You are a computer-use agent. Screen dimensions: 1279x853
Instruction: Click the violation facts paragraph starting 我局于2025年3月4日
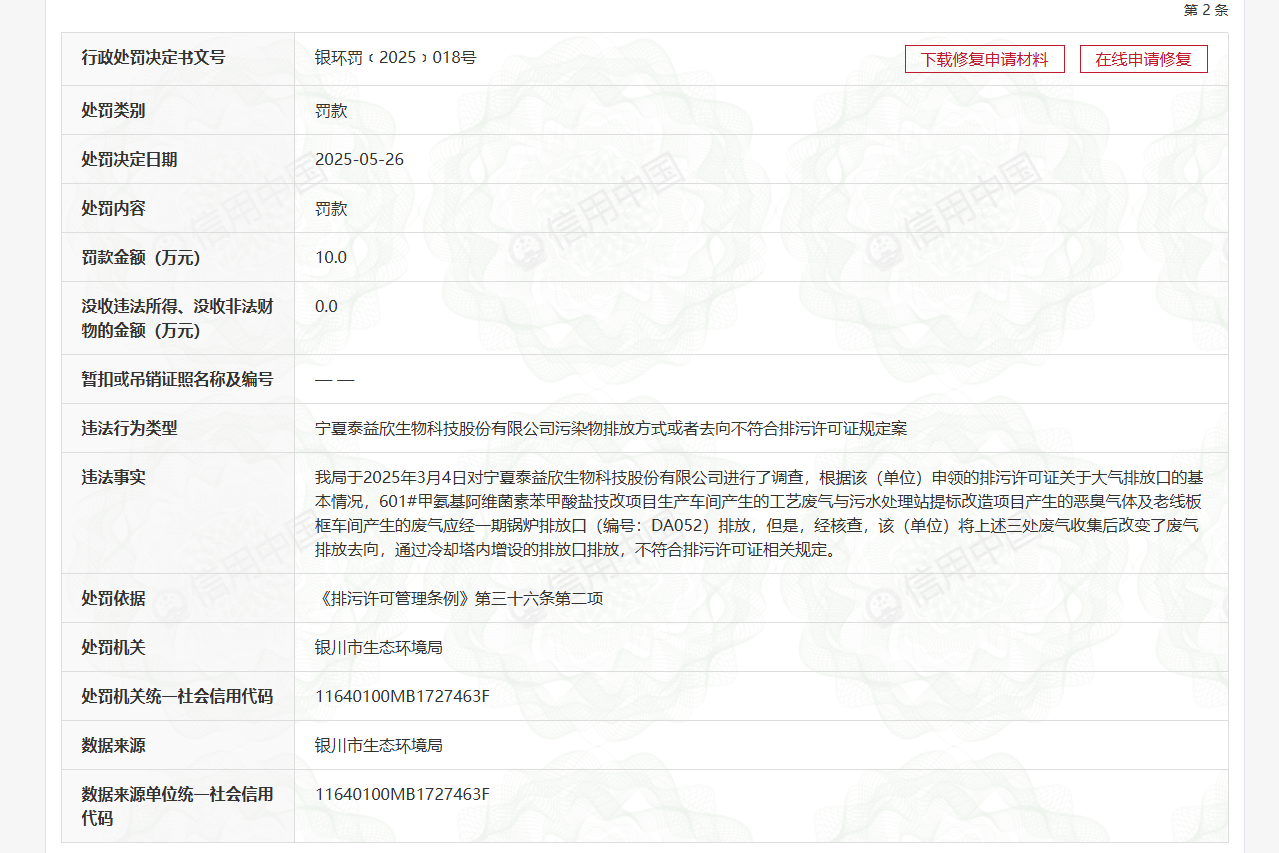tap(759, 514)
